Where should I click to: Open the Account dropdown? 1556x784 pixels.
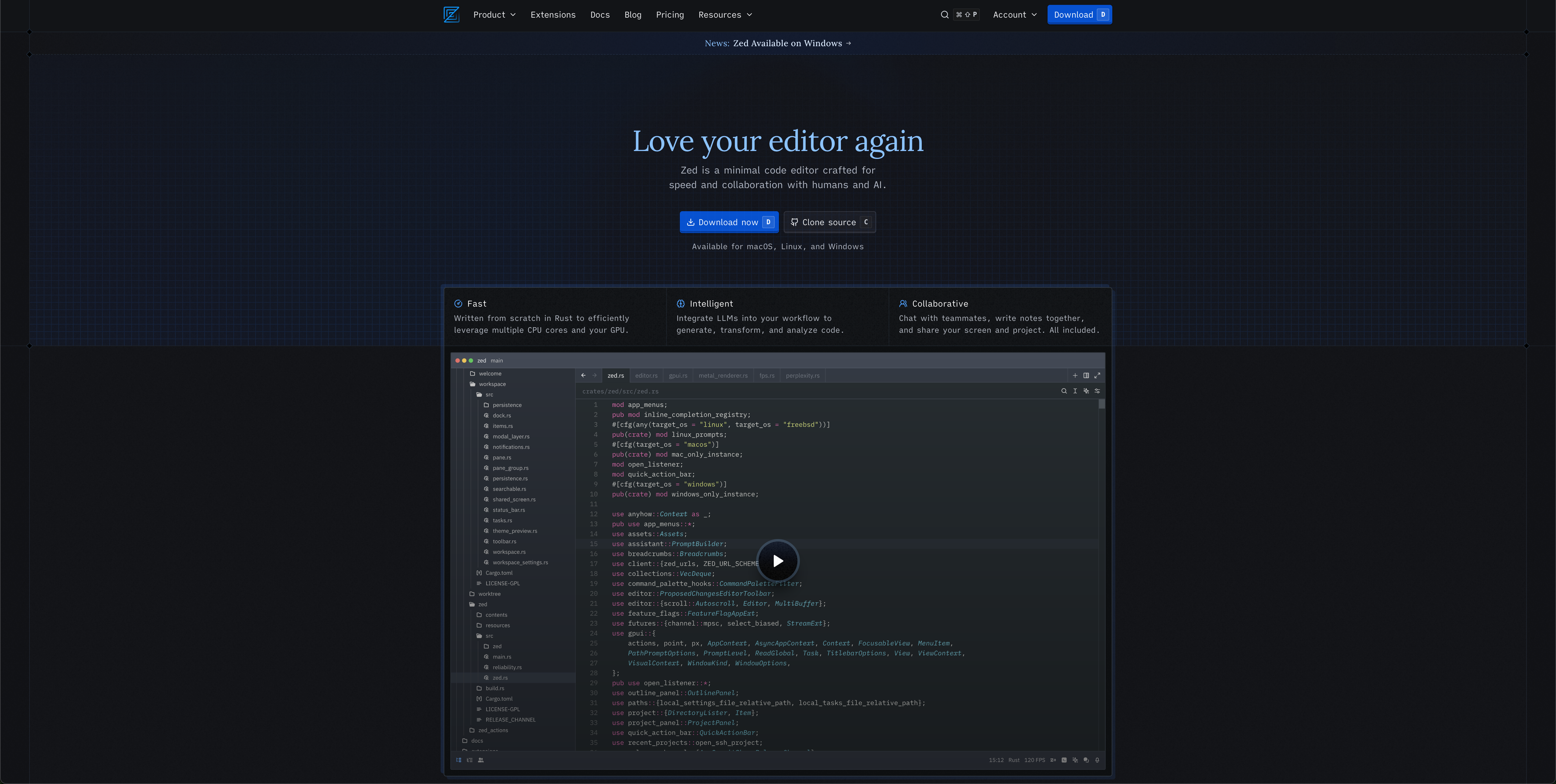pos(1015,15)
